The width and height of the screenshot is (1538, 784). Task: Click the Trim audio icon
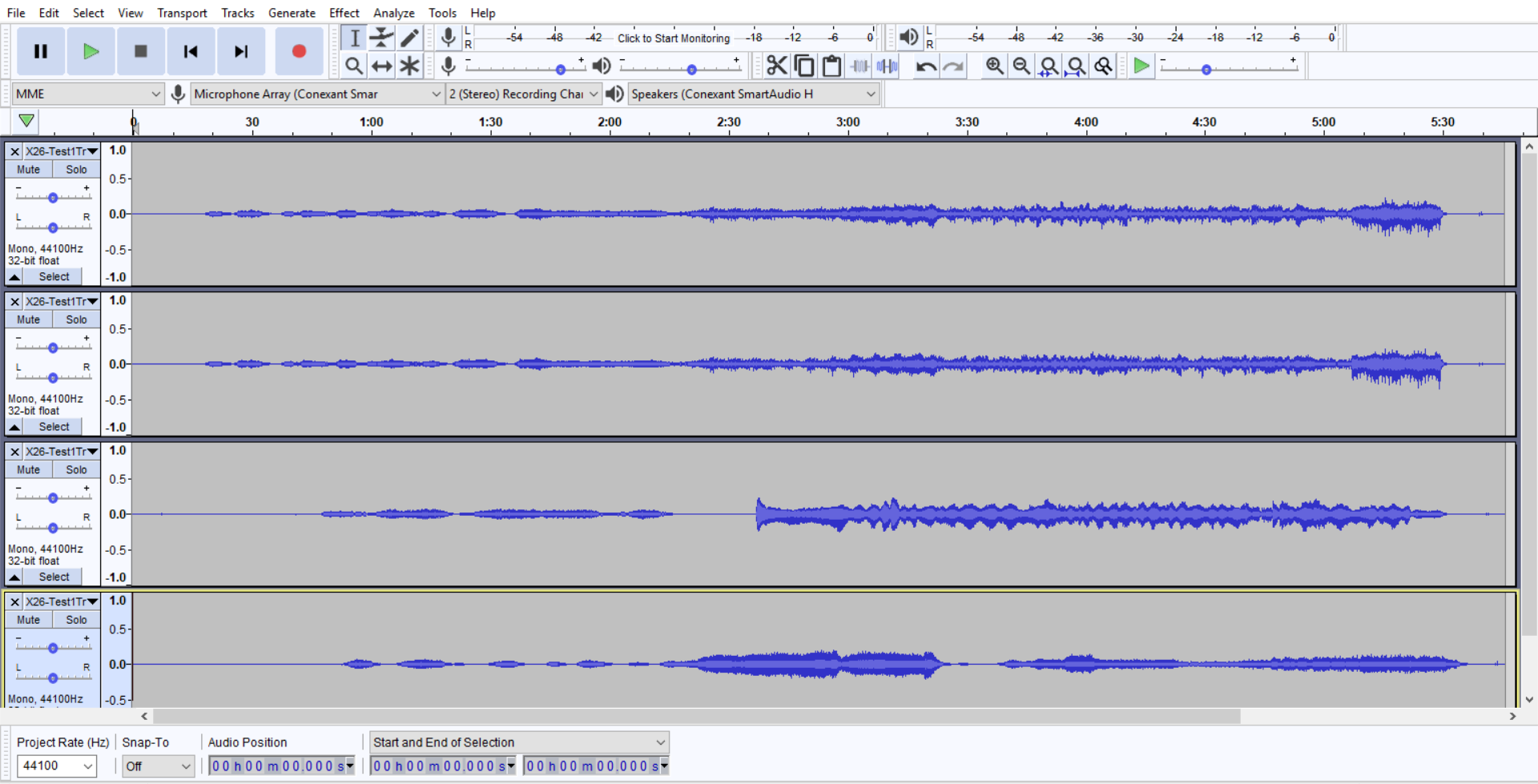click(x=860, y=66)
